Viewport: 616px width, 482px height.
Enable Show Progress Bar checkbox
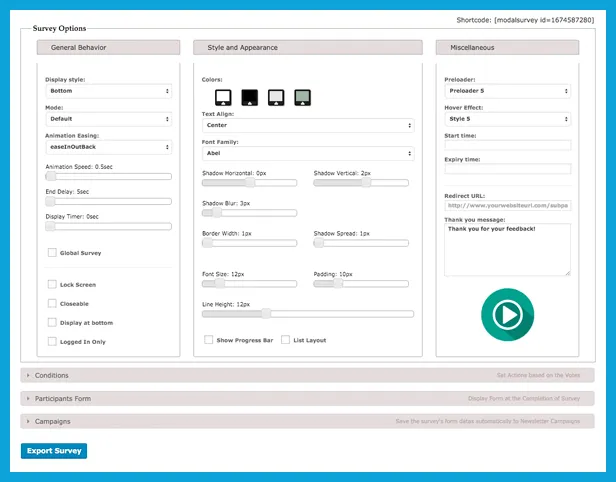click(x=209, y=340)
